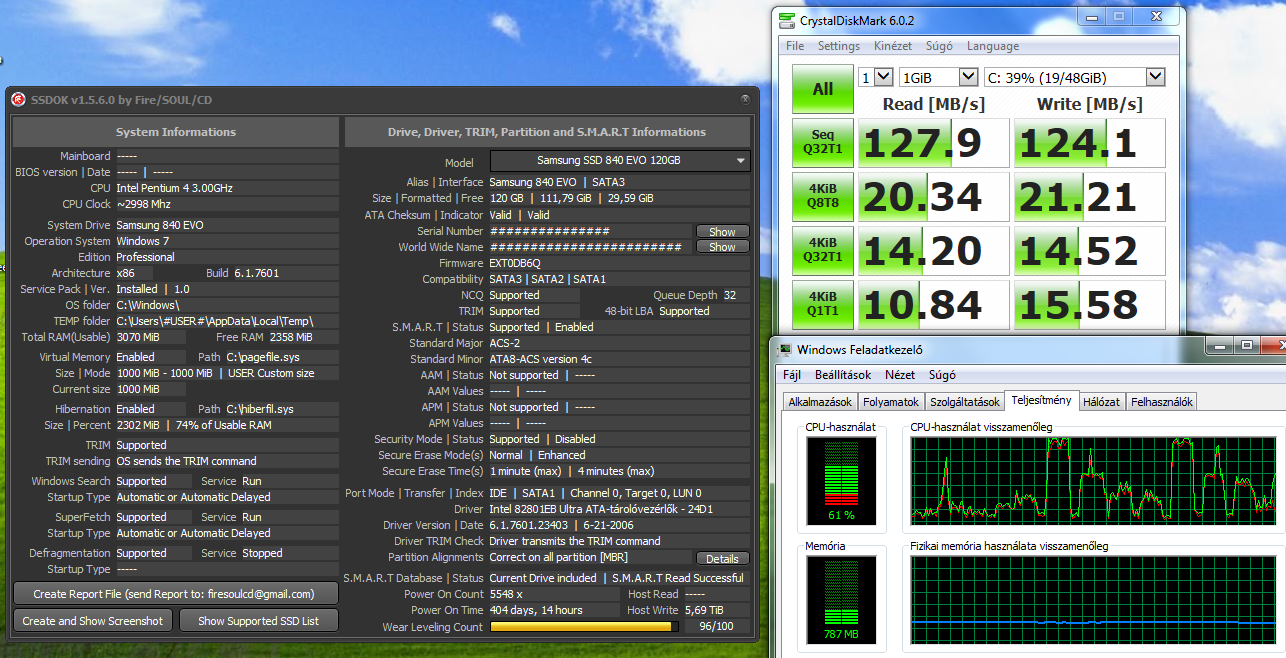Run All CrystalDiskMark benchmarks

[x=823, y=90]
